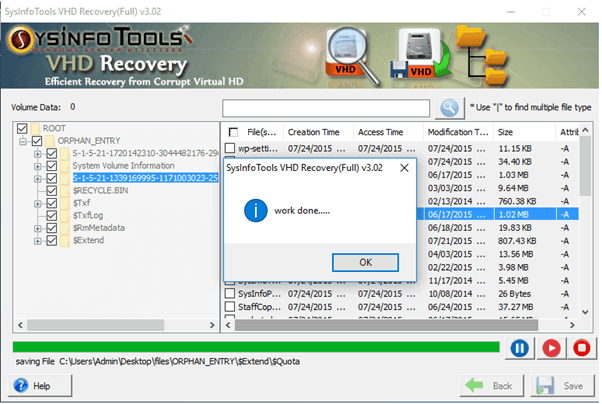Check the StaffCop... file checkbox
Viewport: 602px width, 404px height.
[x=230, y=306]
